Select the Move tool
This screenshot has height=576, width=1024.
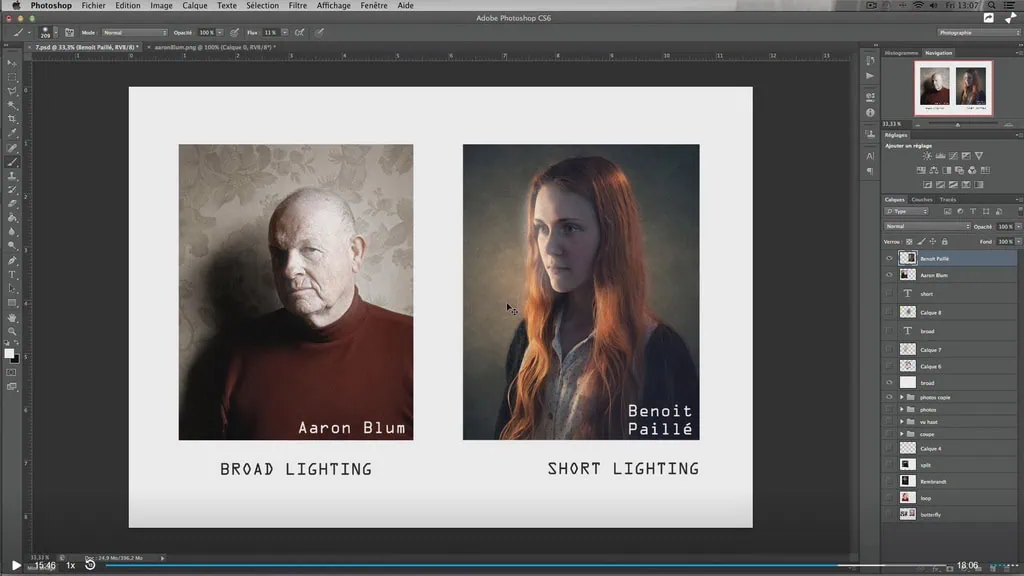(x=12, y=63)
